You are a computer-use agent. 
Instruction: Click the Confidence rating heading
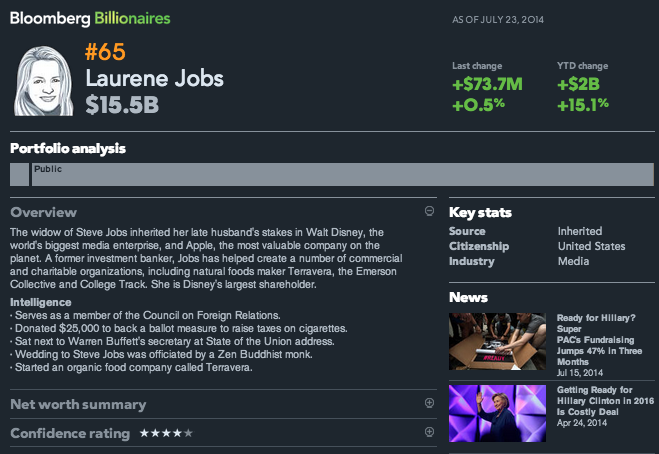pos(70,433)
